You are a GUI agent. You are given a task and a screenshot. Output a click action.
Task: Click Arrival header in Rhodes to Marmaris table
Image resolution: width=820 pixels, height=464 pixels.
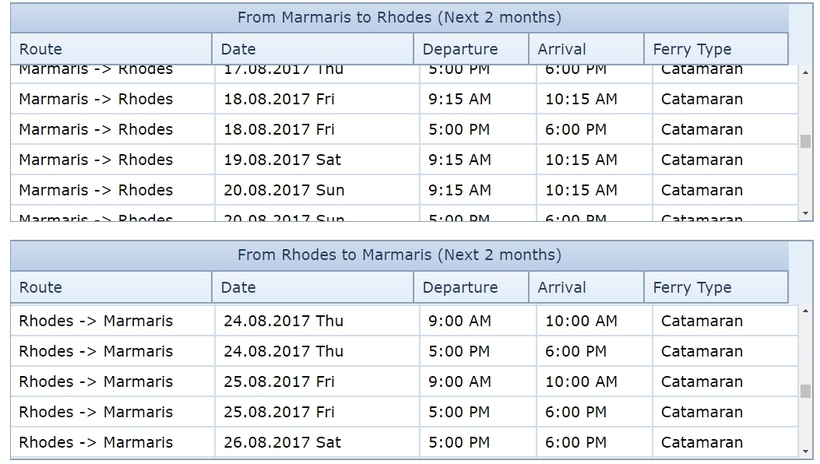click(586, 287)
